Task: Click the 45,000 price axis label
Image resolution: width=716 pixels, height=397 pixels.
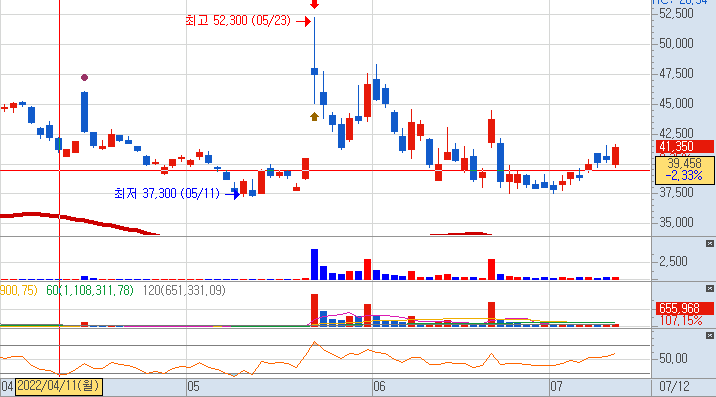Action: pos(676,104)
